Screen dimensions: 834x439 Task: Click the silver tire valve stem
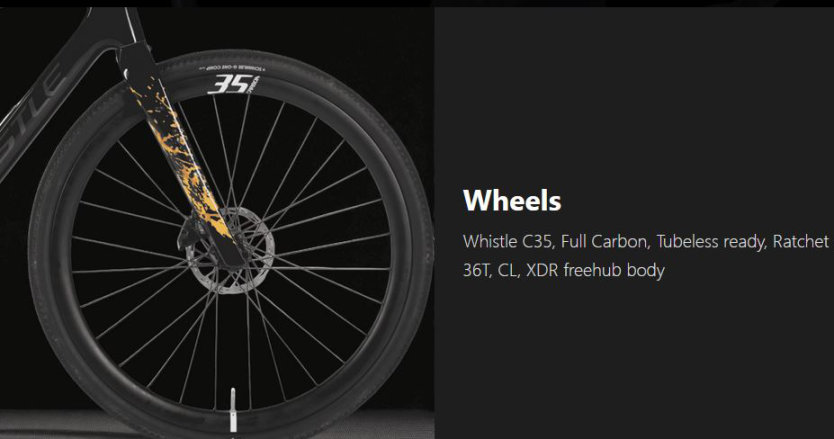coord(232,410)
